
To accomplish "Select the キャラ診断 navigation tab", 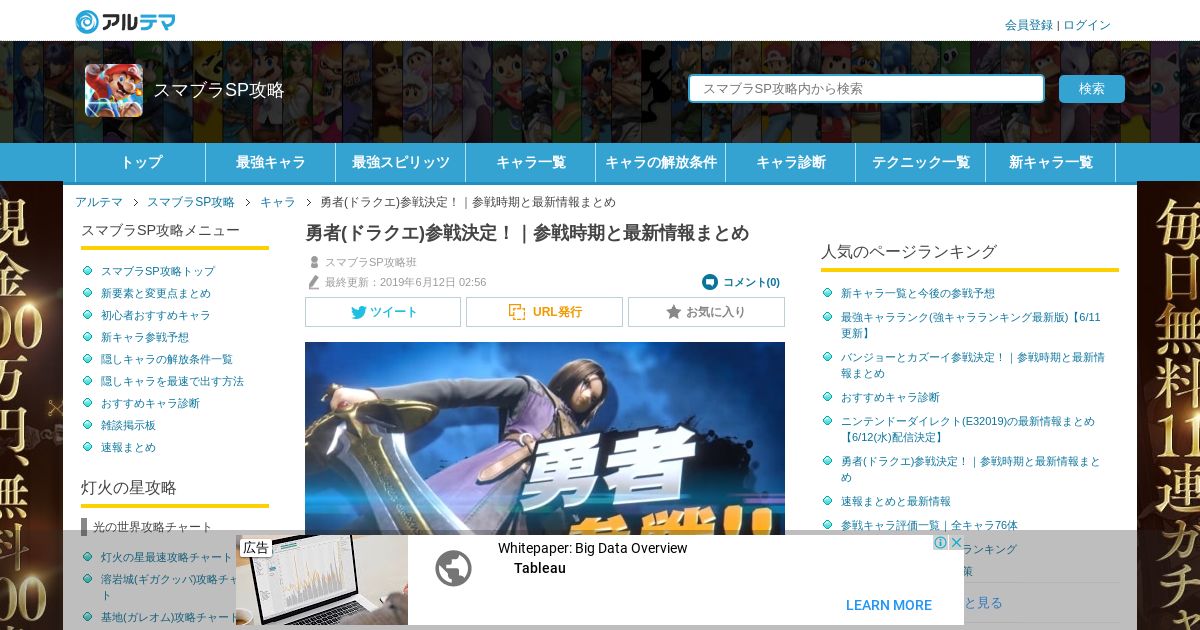I will (x=791, y=162).
